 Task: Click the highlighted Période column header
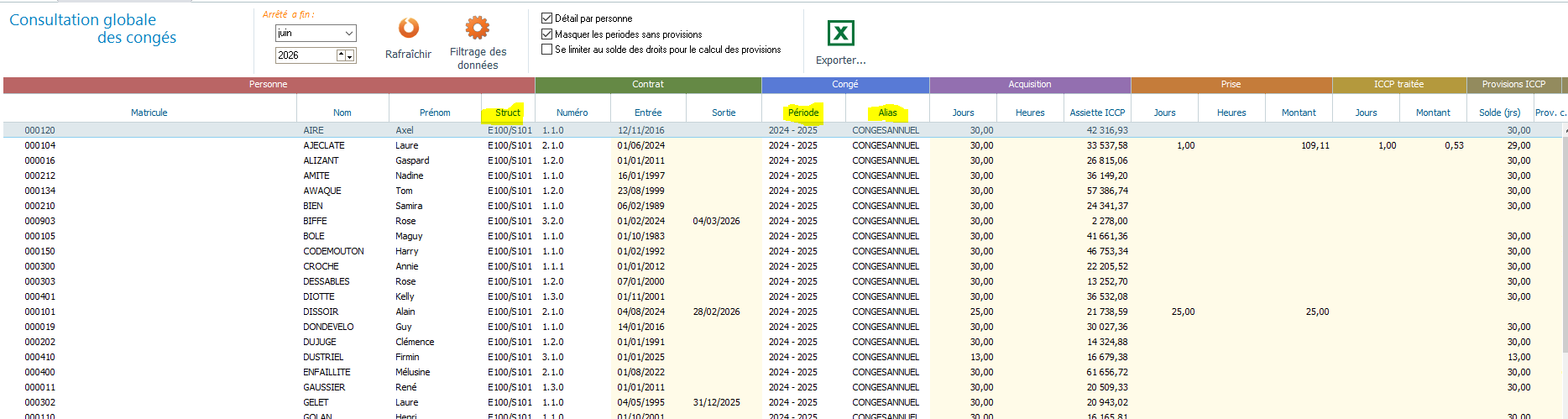tap(803, 113)
